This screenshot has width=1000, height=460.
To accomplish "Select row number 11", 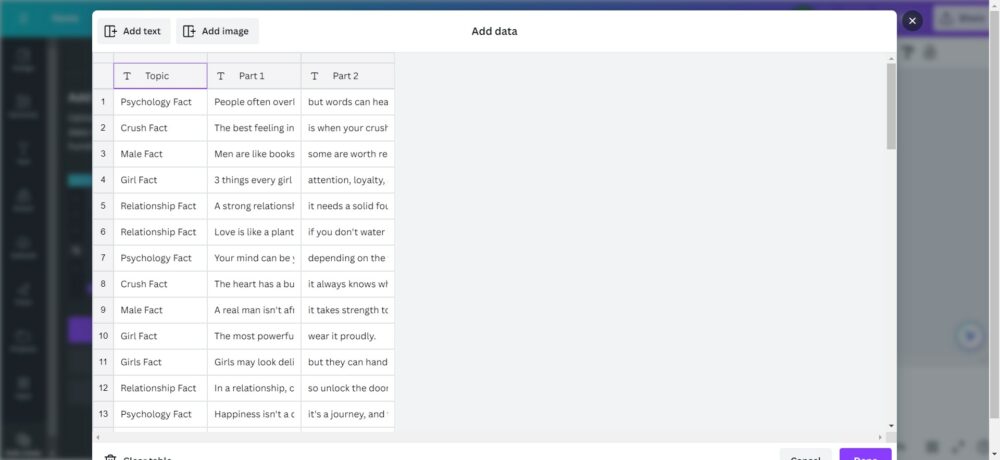I will tap(103, 362).
